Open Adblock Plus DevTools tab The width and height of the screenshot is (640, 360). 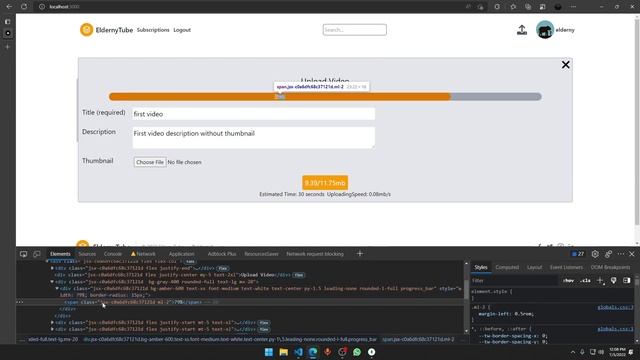point(222,254)
